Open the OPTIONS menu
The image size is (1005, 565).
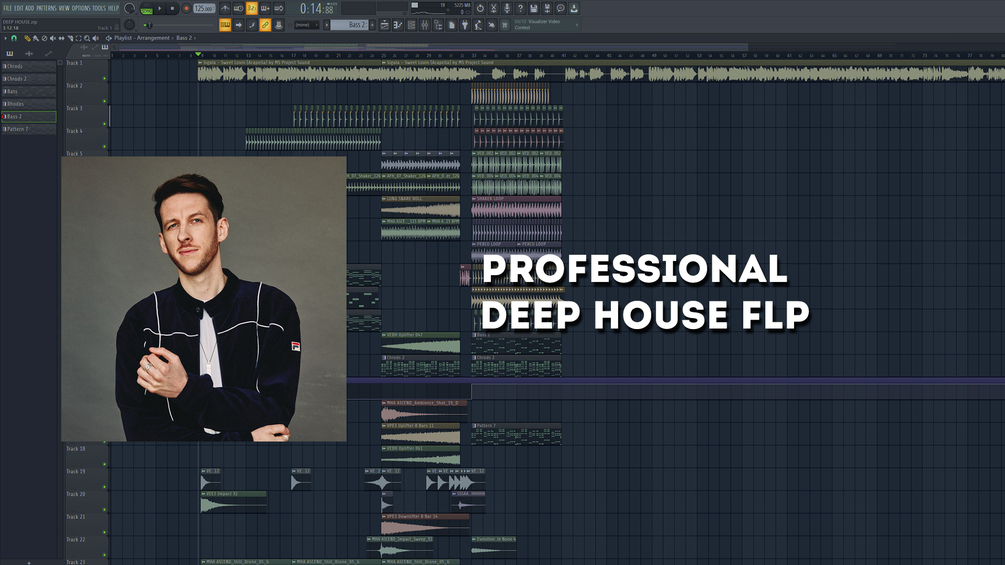pyautogui.click(x=81, y=8)
